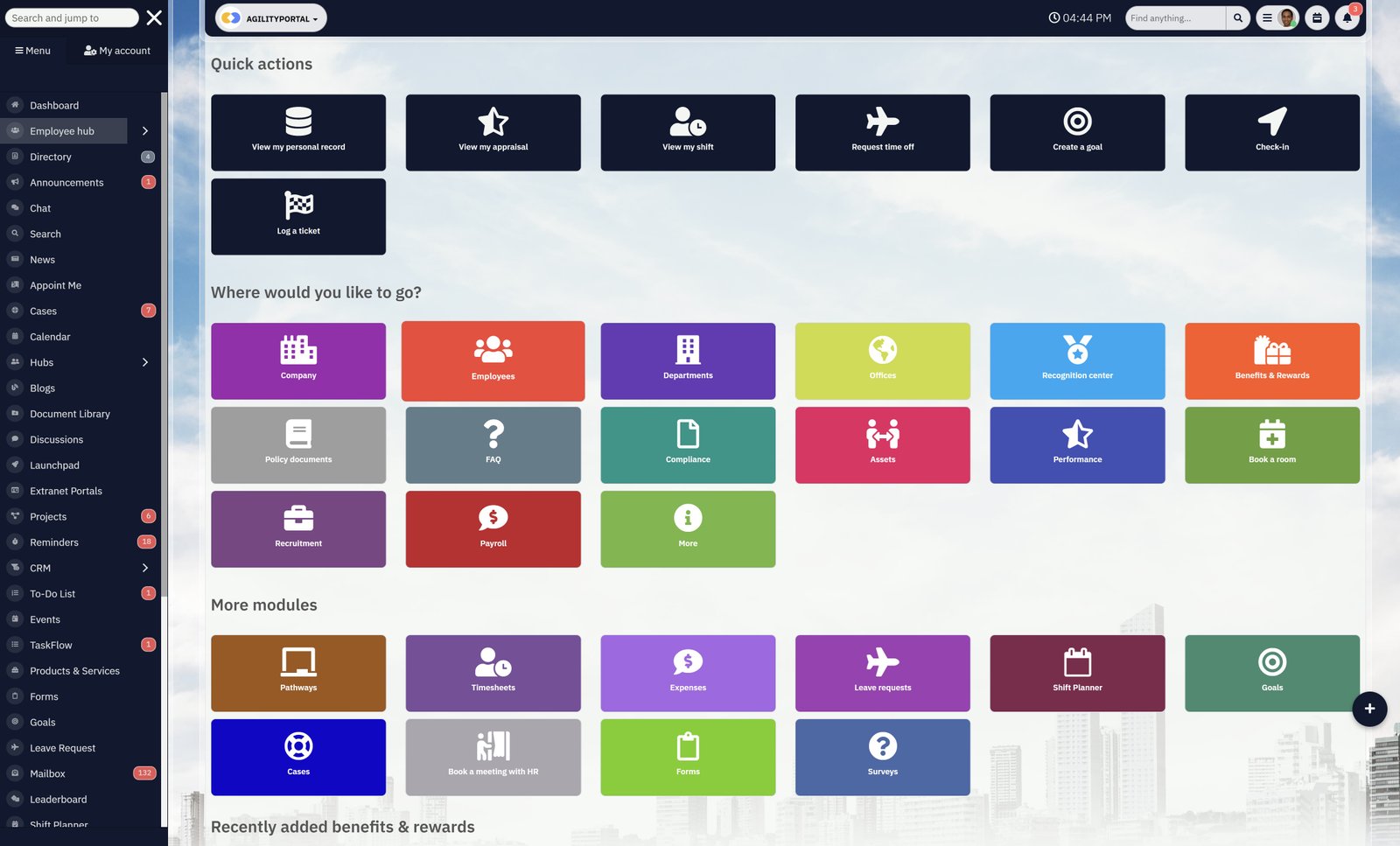Viewport: 1400px width, 846px height.
Task: Open the Book a room tile
Action: tap(1271, 444)
